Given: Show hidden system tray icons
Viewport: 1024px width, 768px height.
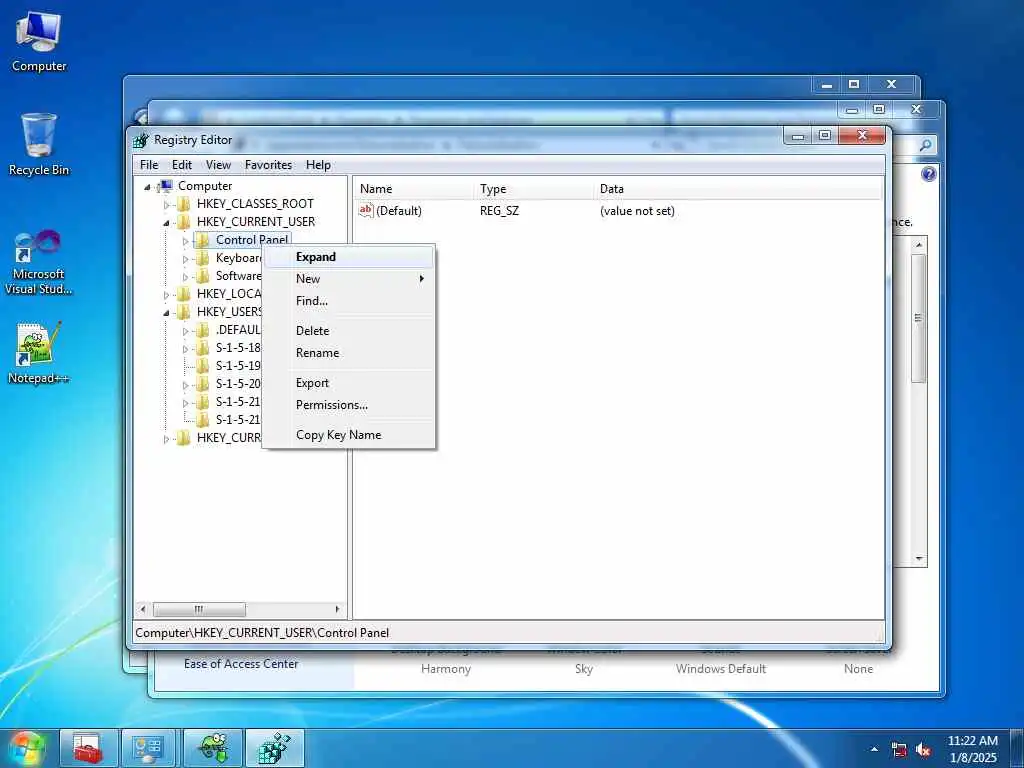Looking at the screenshot, I should (x=874, y=749).
